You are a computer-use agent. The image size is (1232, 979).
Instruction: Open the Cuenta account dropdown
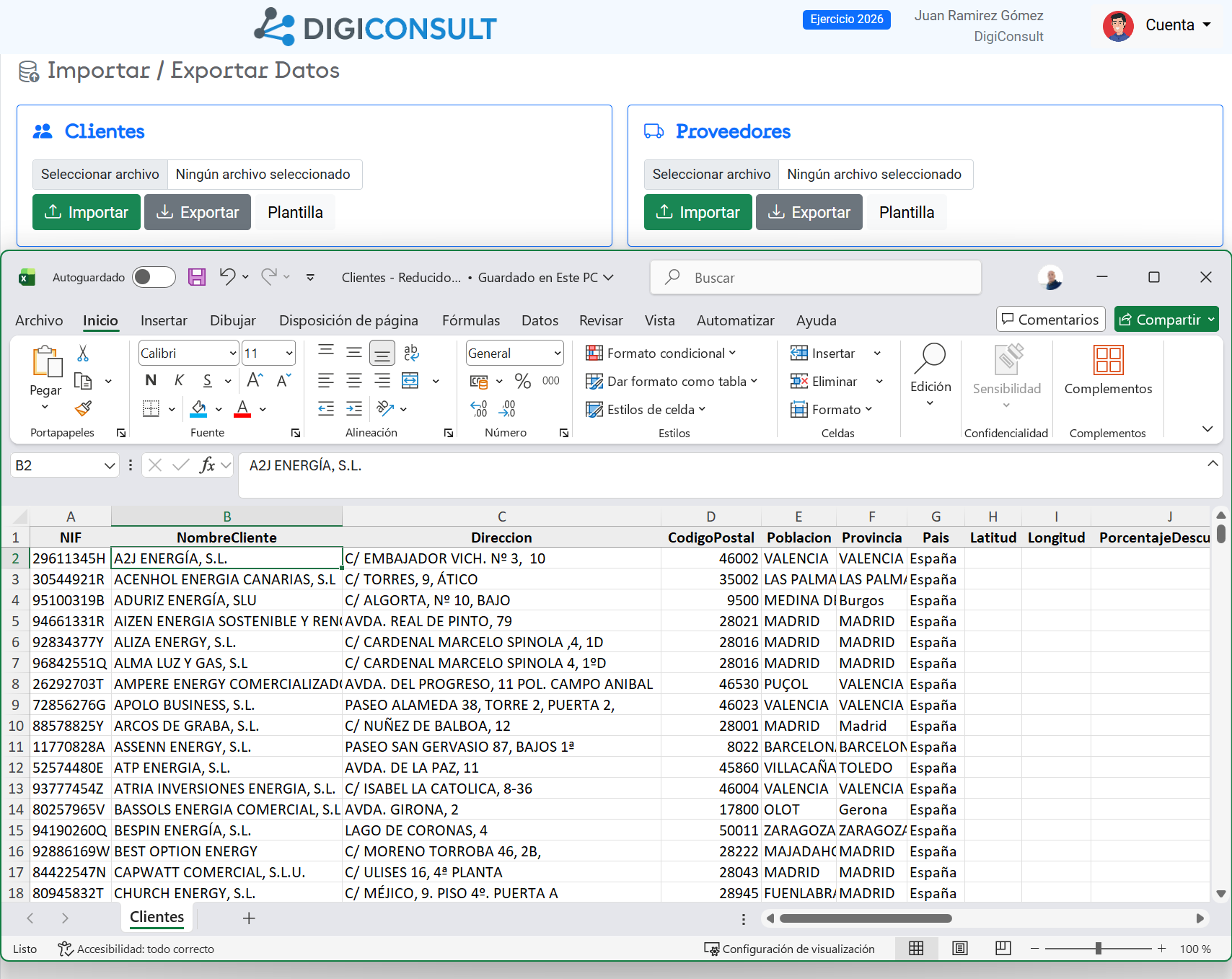1178,25
